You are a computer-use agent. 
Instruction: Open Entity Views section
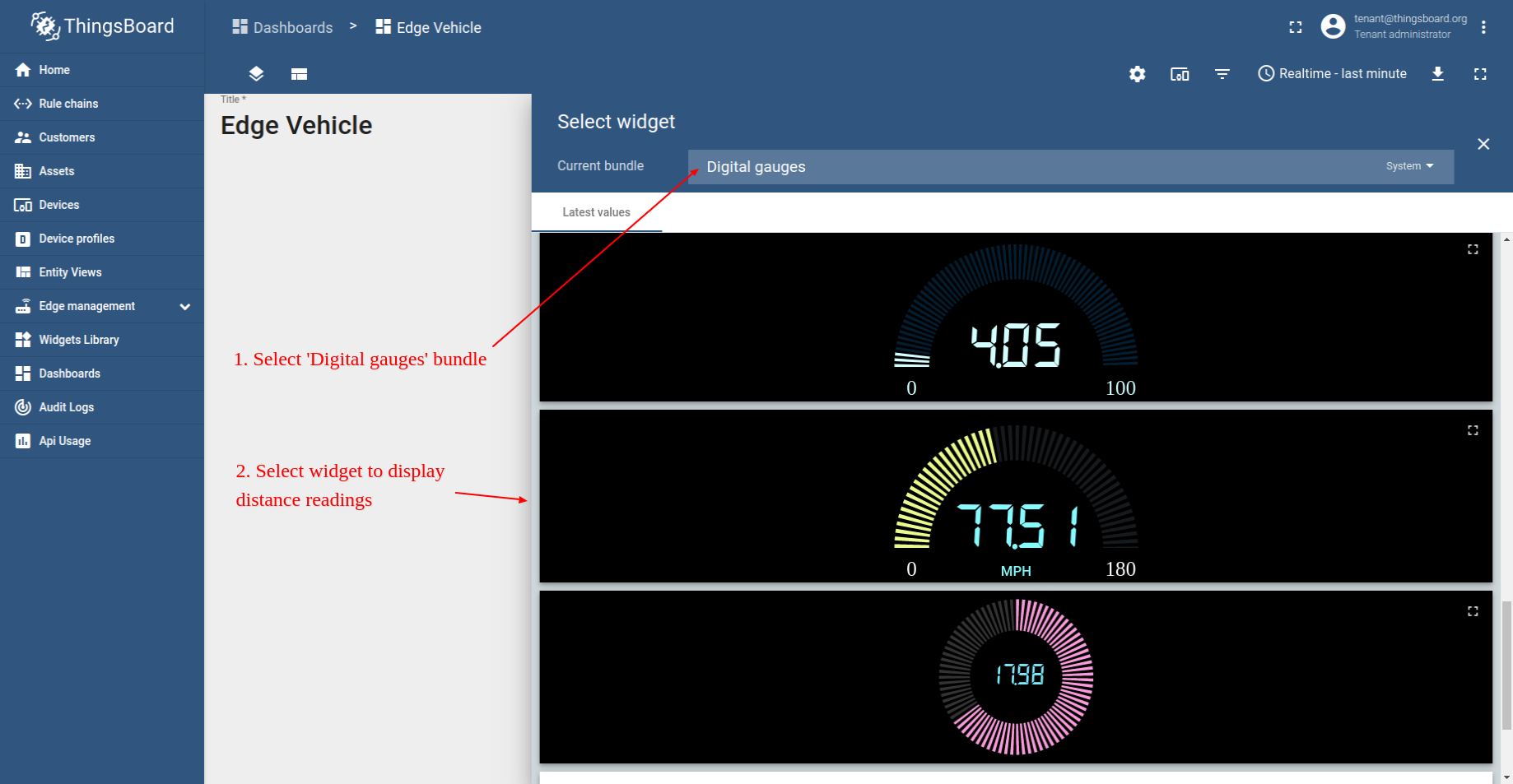[102, 272]
